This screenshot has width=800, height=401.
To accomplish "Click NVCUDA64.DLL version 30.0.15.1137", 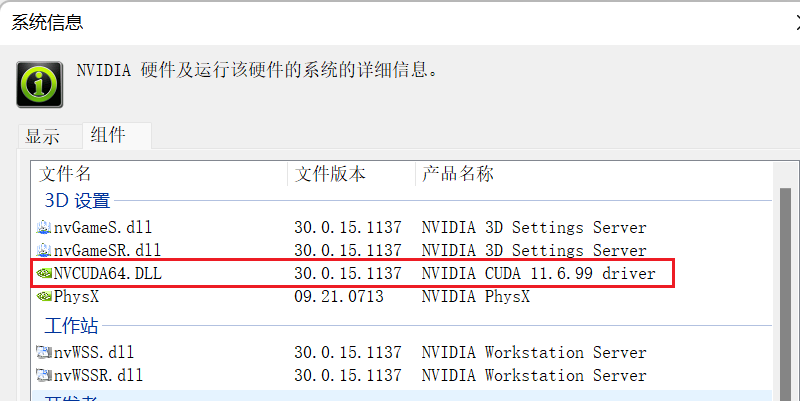I will [348, 273].
